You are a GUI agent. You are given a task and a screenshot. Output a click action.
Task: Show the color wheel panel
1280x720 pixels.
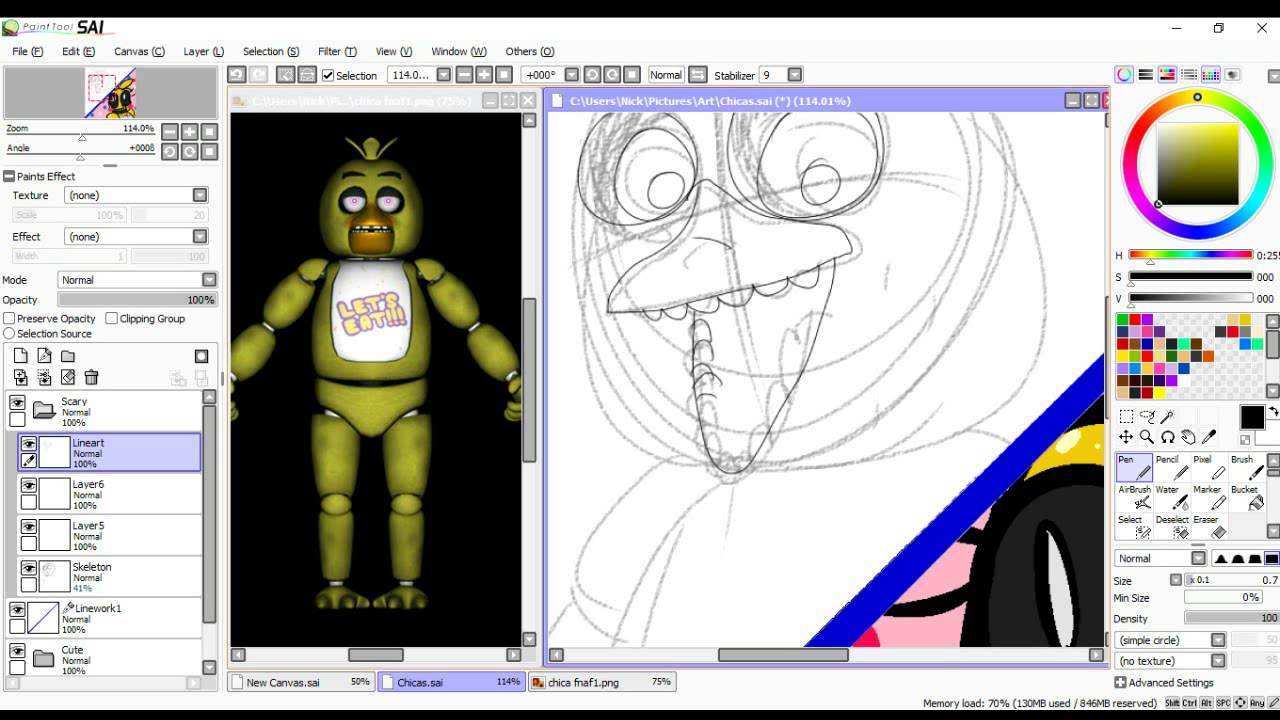click(x=1124, y=75)
